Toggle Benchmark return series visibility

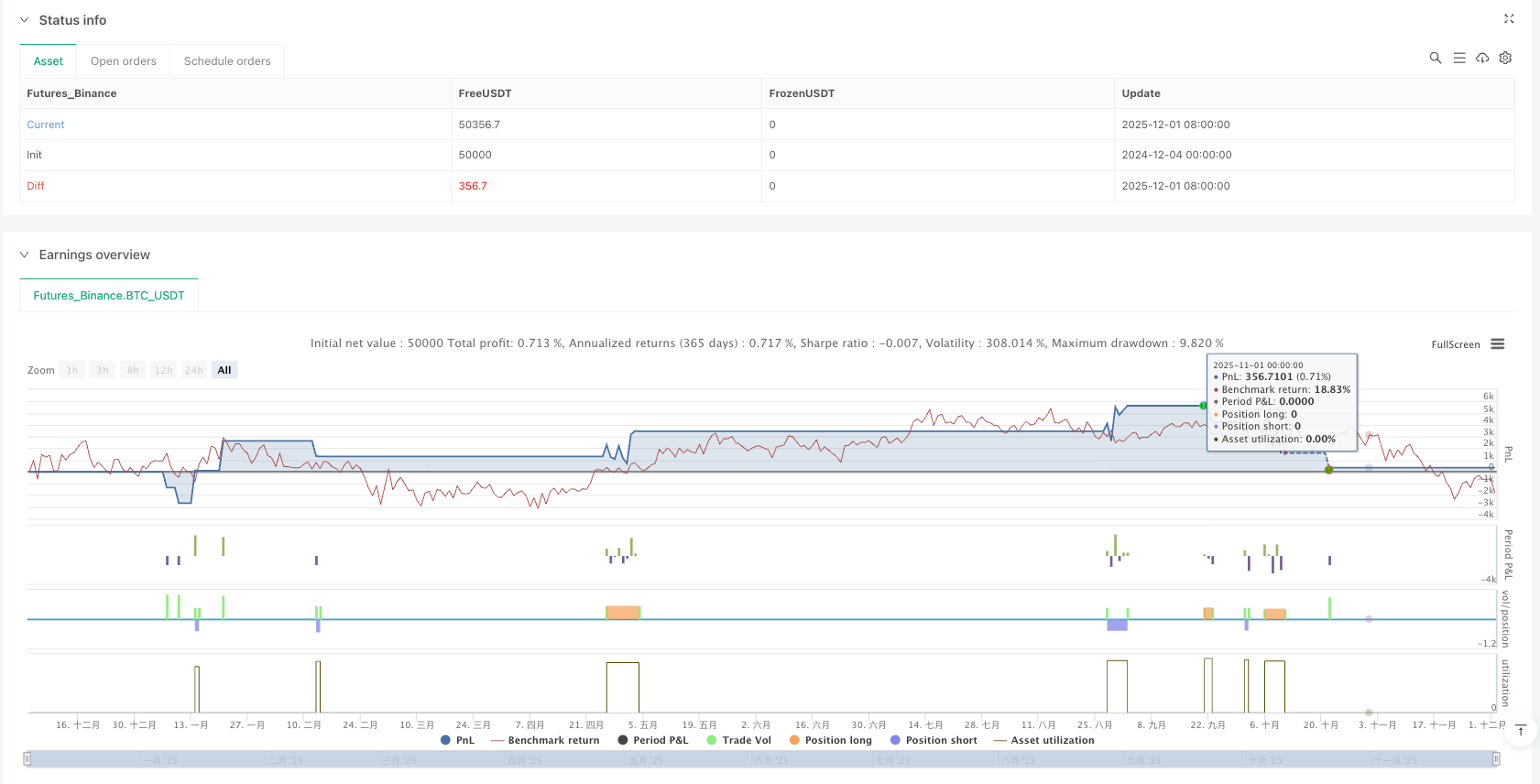545,740
